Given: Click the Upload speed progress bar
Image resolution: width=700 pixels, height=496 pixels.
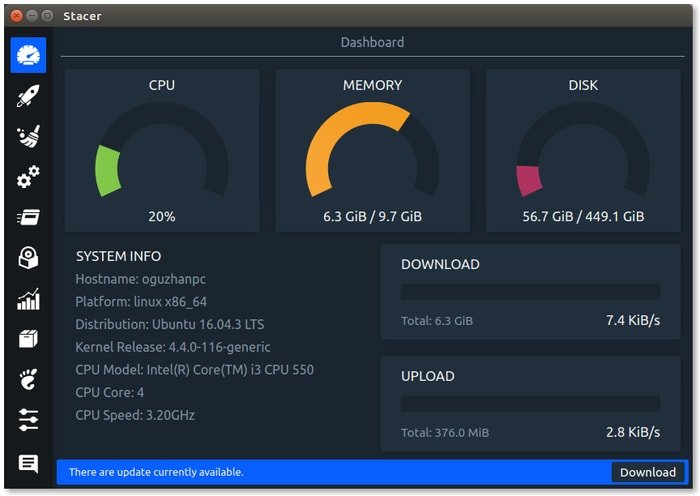Looking at the screenshot, I should pos(530,404).
